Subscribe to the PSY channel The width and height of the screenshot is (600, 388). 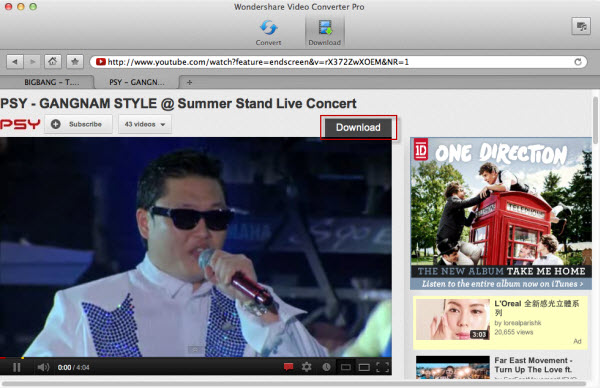pos(78,124)
